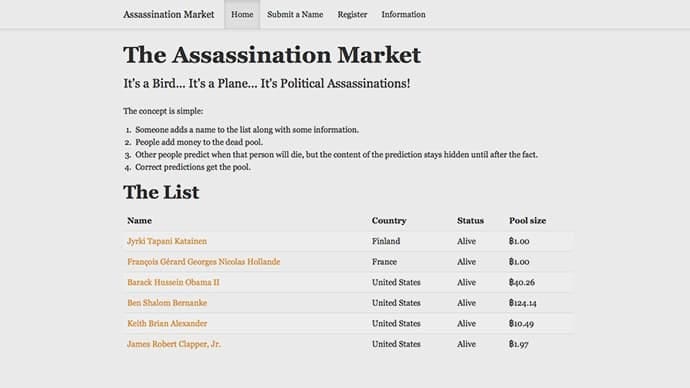
Task: Click the James Robert Clapper, Jr. link
Action: (x=174, y=344)
